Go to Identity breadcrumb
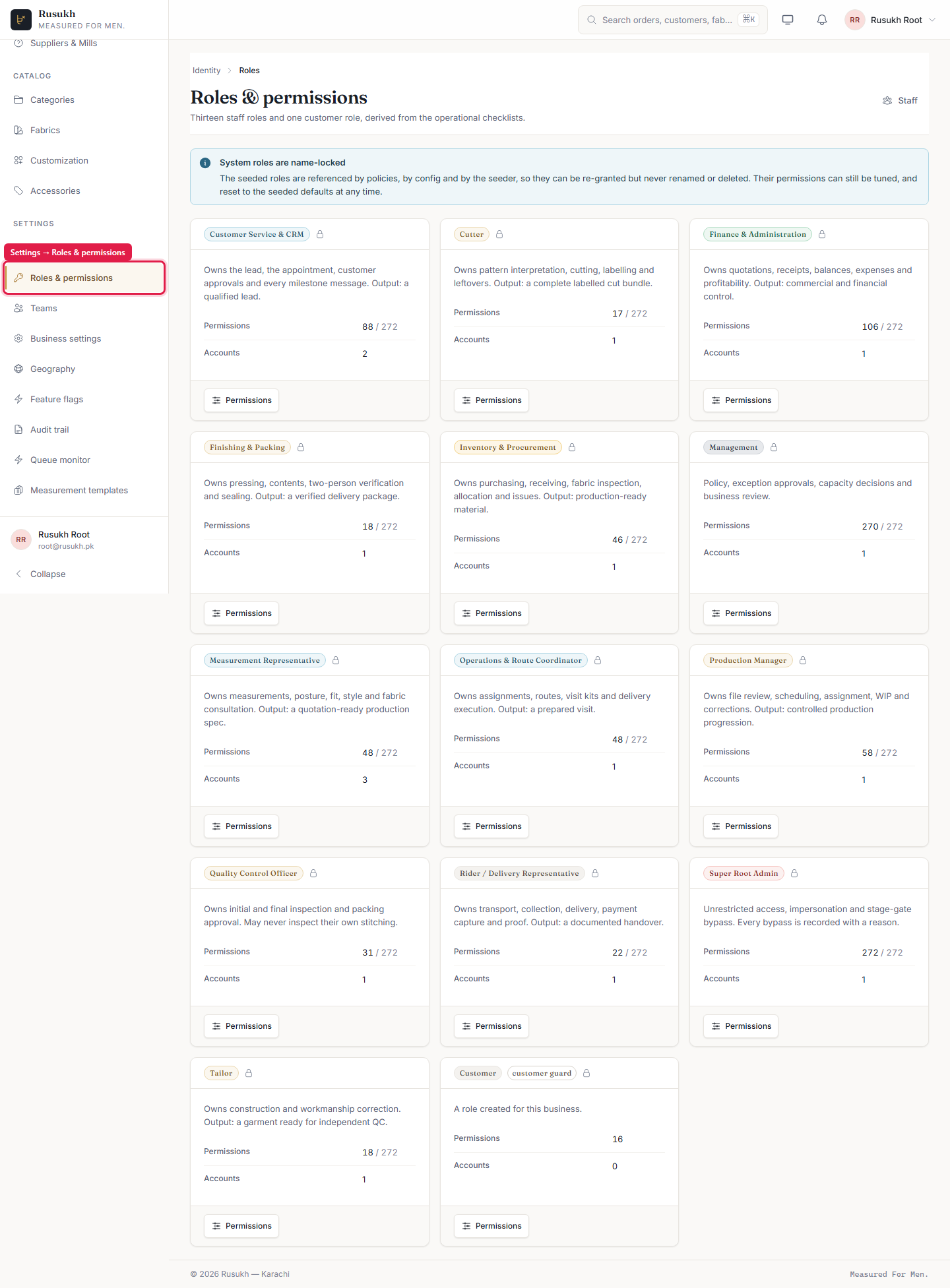950x1288 pixels. pyautogui.click(x=206, y=71)
